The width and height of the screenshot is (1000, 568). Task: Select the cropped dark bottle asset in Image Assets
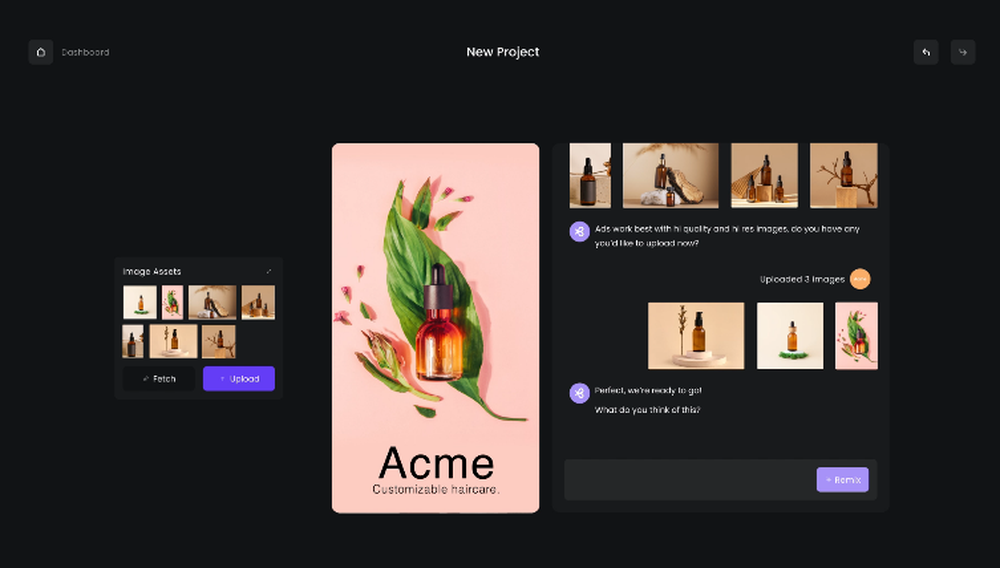[133, 342]
